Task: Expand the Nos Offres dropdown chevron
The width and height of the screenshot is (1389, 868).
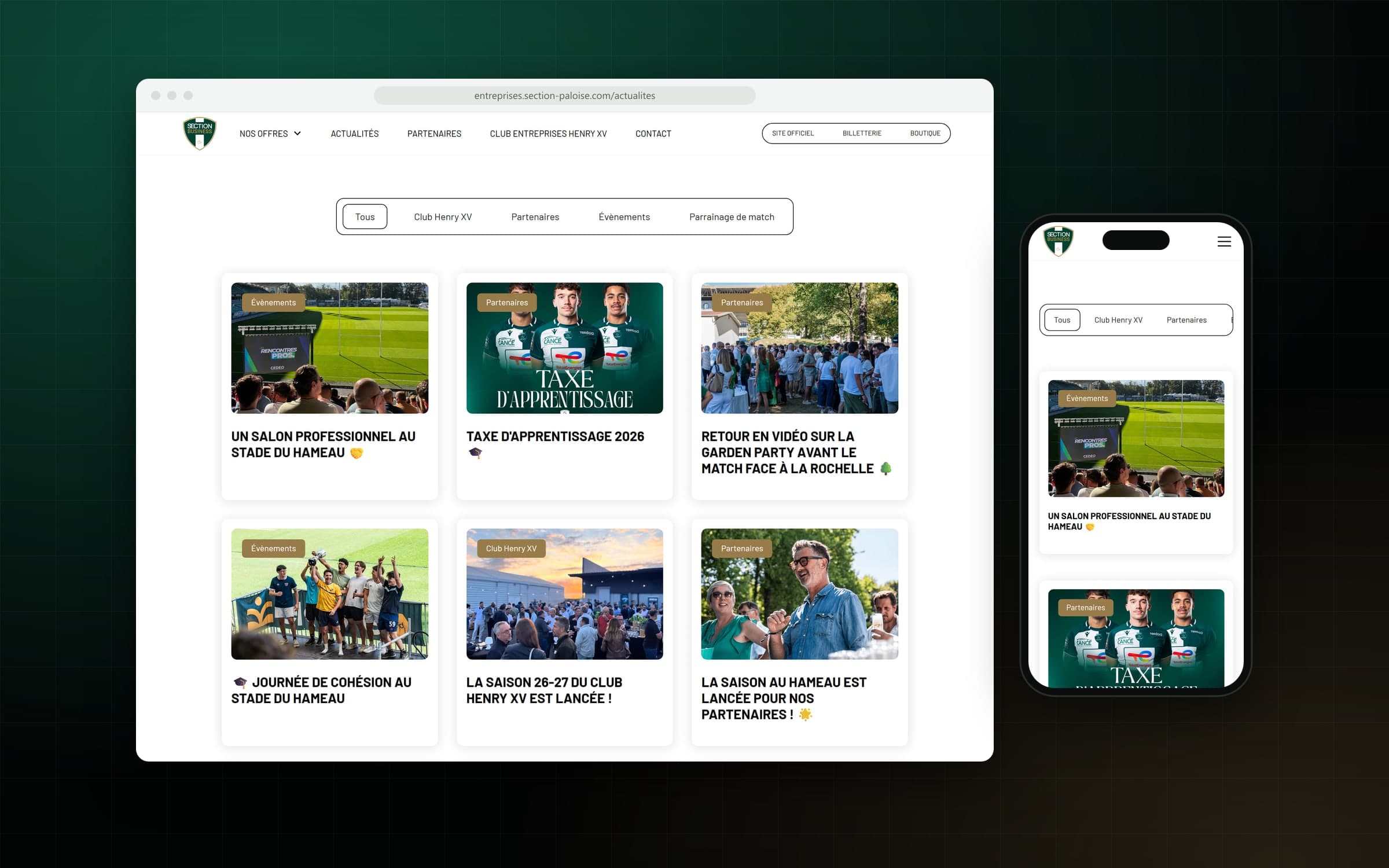Action: click(297, 134)
